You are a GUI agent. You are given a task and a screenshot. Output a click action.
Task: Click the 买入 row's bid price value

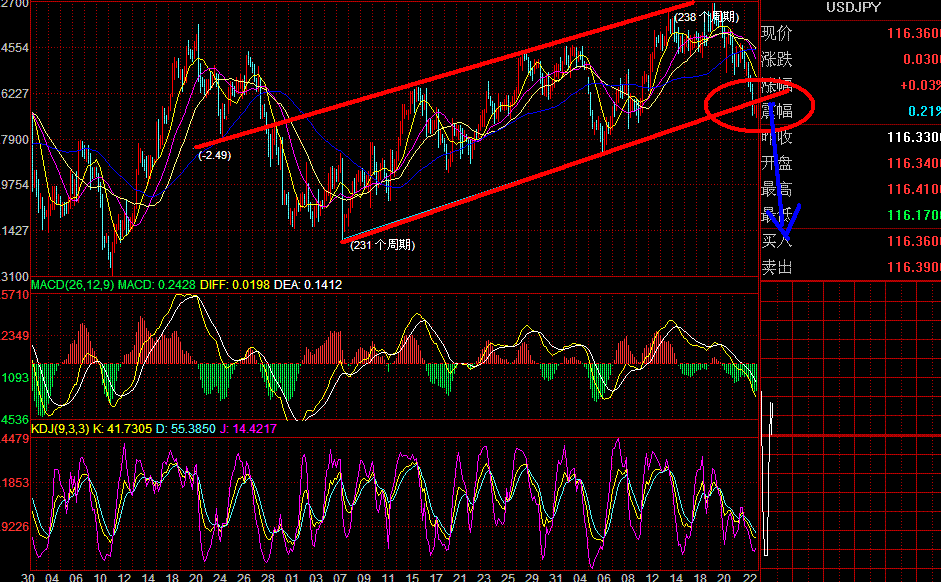(x=913, y=241)
